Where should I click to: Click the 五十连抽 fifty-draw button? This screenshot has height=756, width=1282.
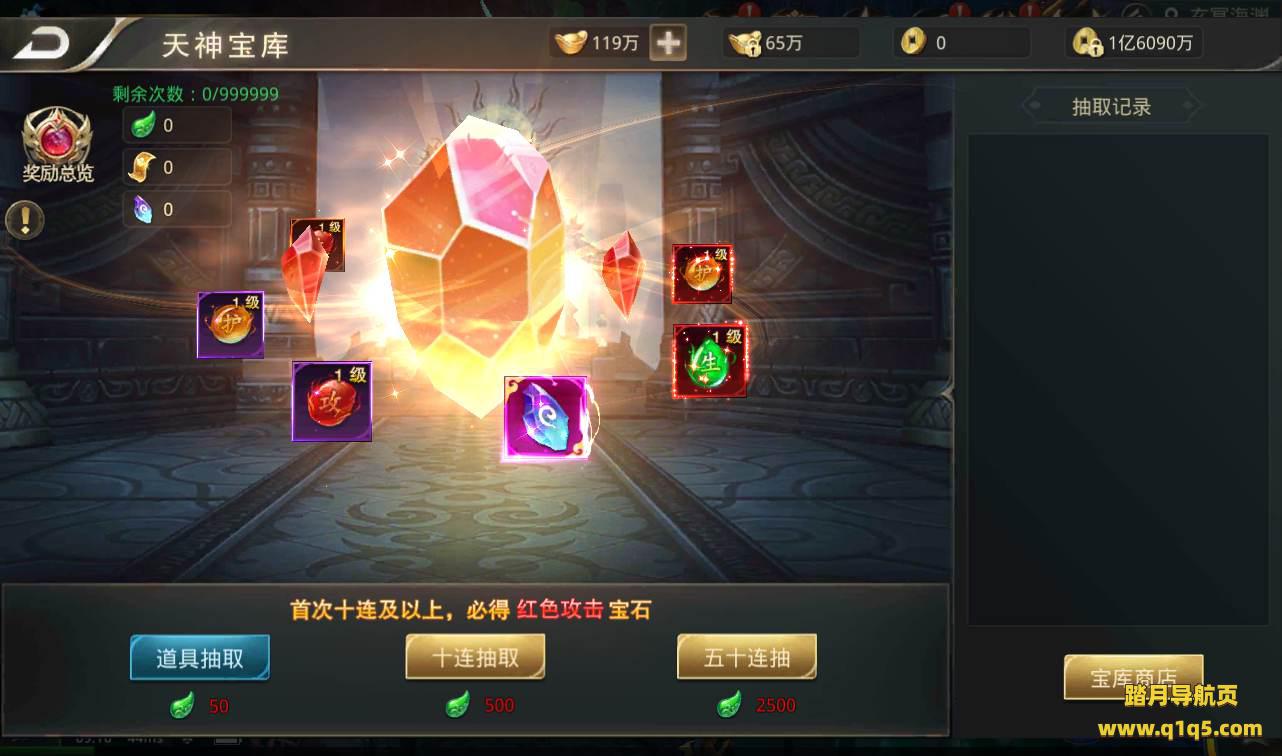tap(747, 657)
